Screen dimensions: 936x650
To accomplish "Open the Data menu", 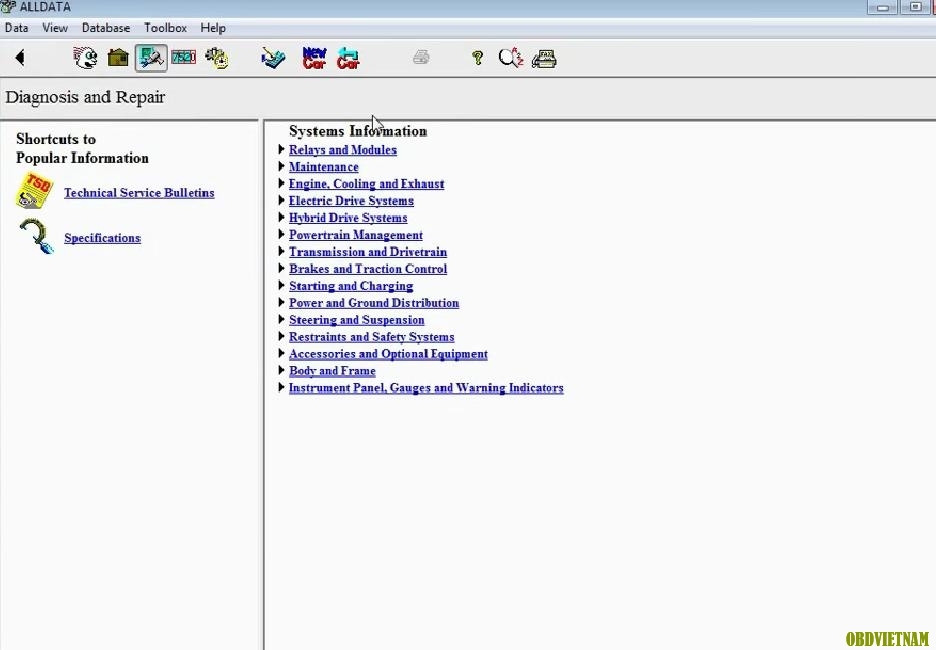I will (16, 28).
